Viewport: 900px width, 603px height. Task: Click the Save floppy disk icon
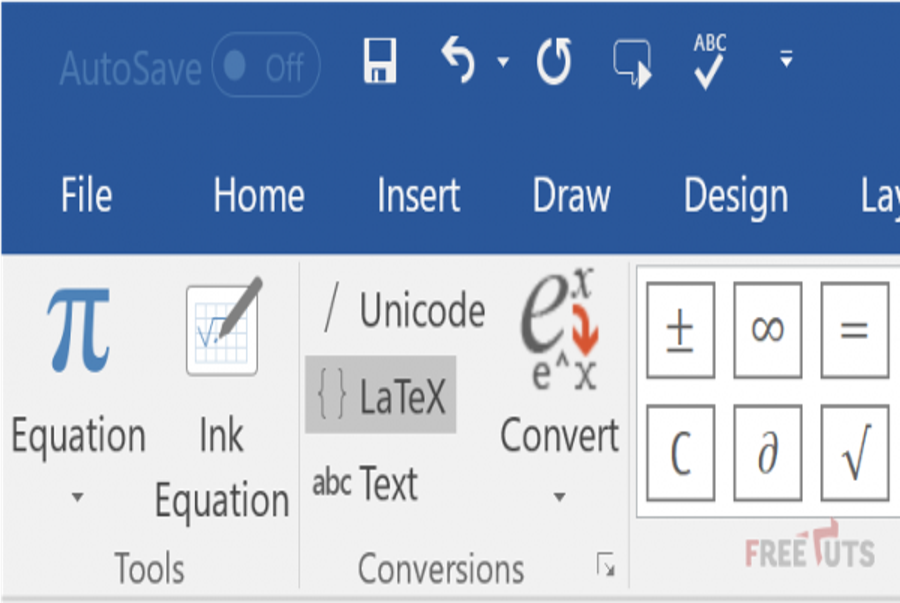[x=379, y=61]
